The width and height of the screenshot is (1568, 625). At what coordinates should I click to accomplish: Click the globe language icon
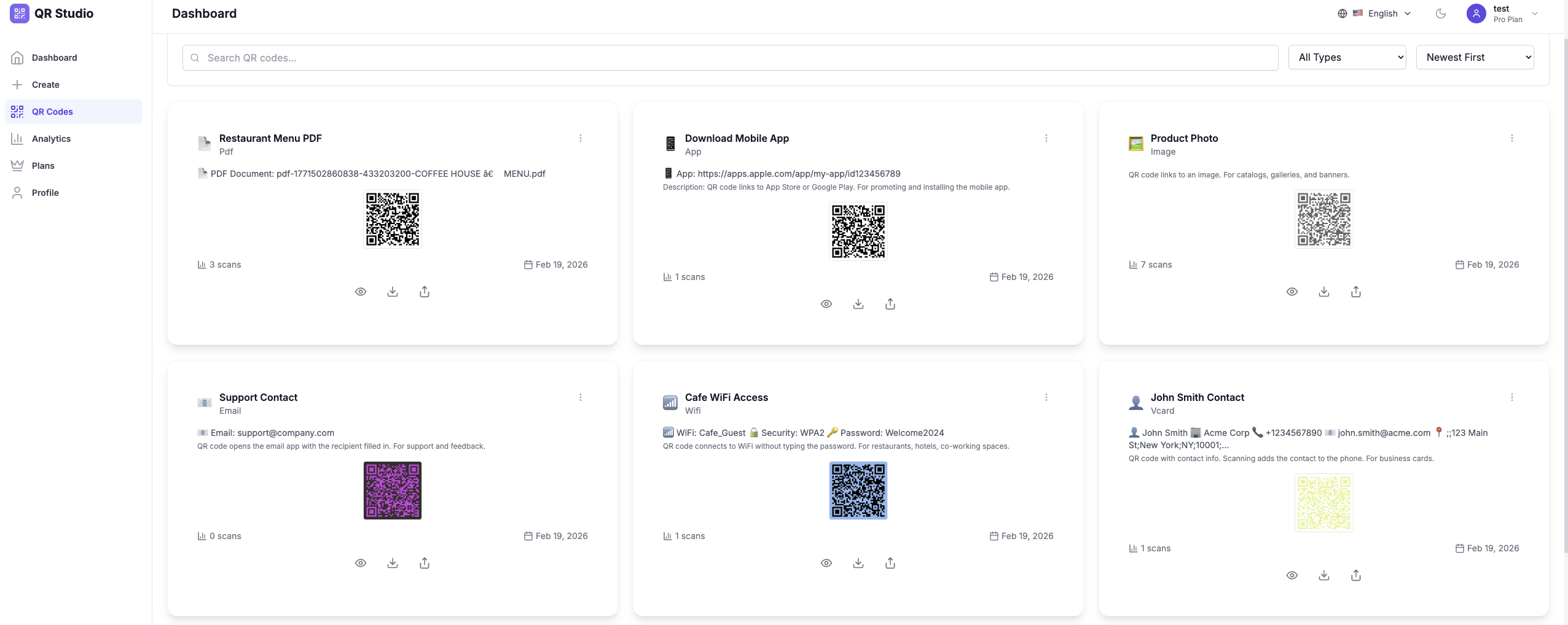pyautogui.click(x=1343, y=14)
